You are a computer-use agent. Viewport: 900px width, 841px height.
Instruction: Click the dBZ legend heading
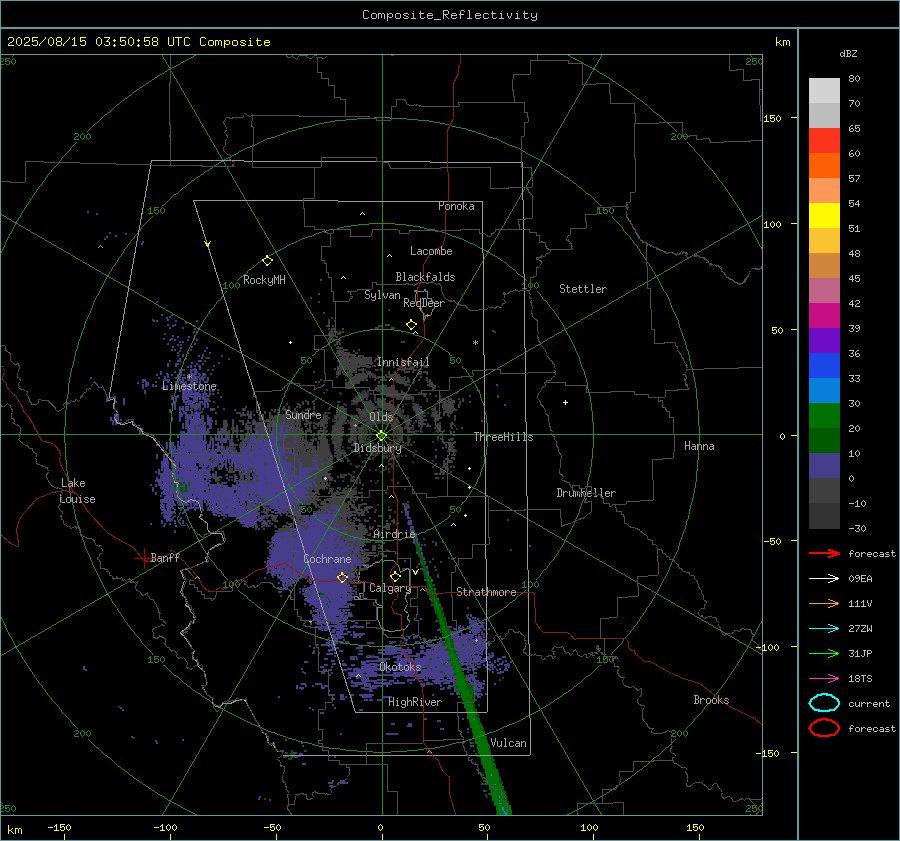(x=848, y=53)
